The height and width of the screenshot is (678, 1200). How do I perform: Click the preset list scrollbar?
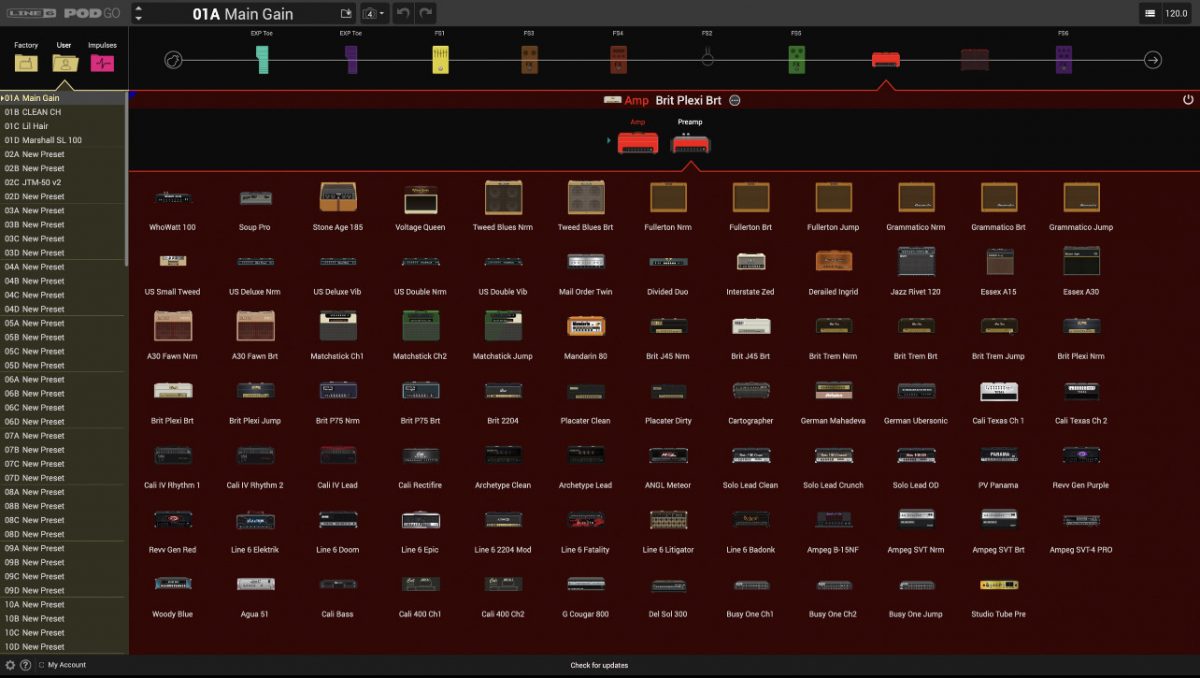click(126, 178)
